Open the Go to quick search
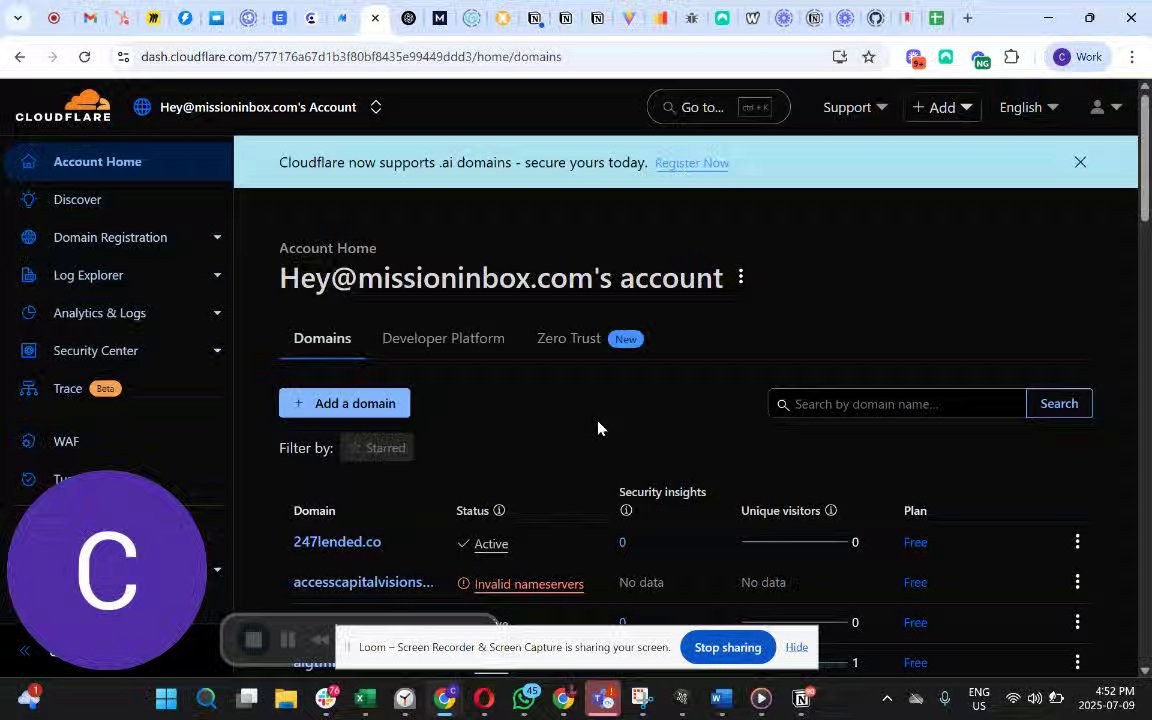This screenshot has height=720, width=1152. (719, 107)
